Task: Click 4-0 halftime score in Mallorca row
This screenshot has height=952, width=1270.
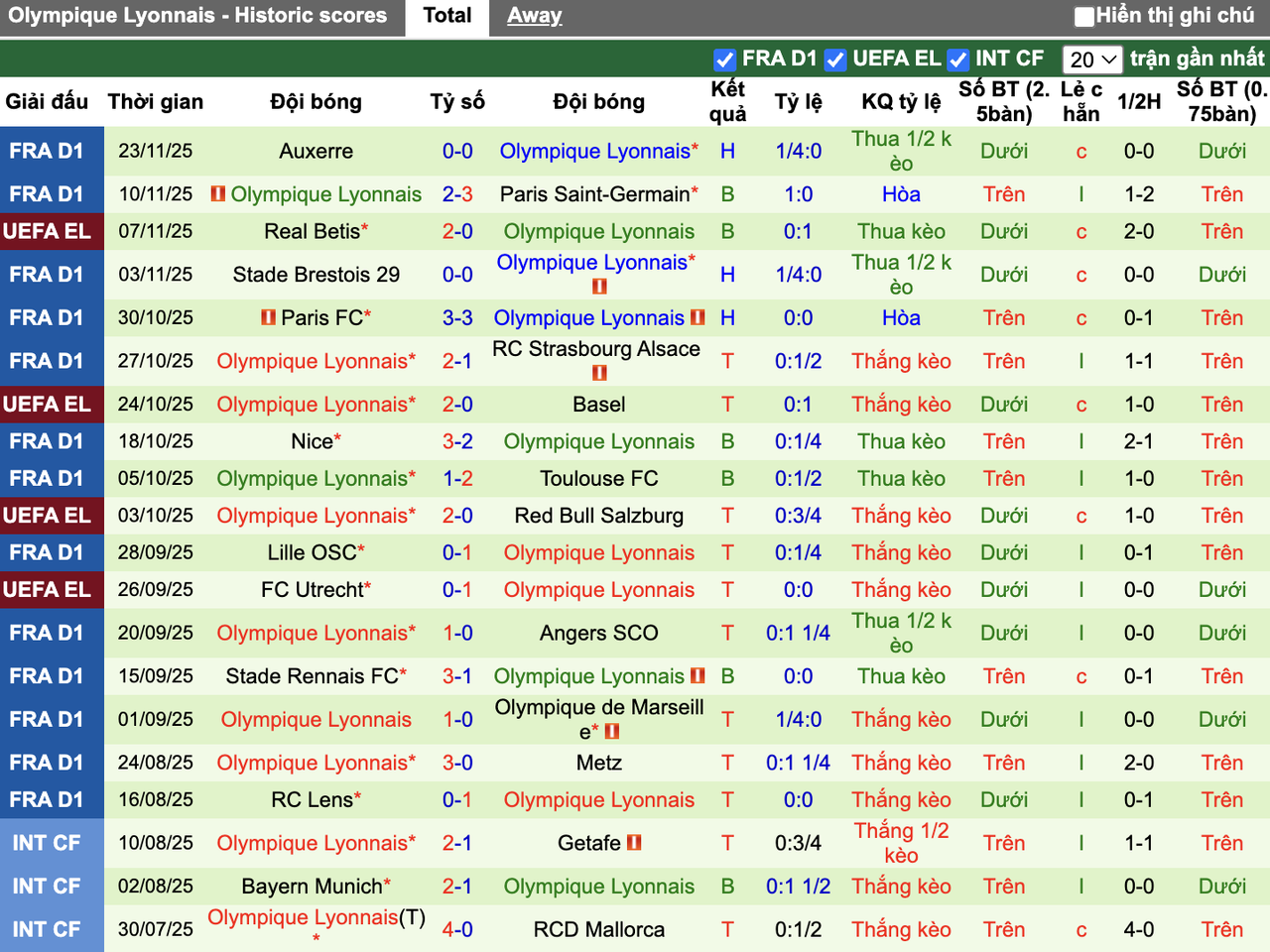Action: pyautogui.click(x=1139, y=930)
